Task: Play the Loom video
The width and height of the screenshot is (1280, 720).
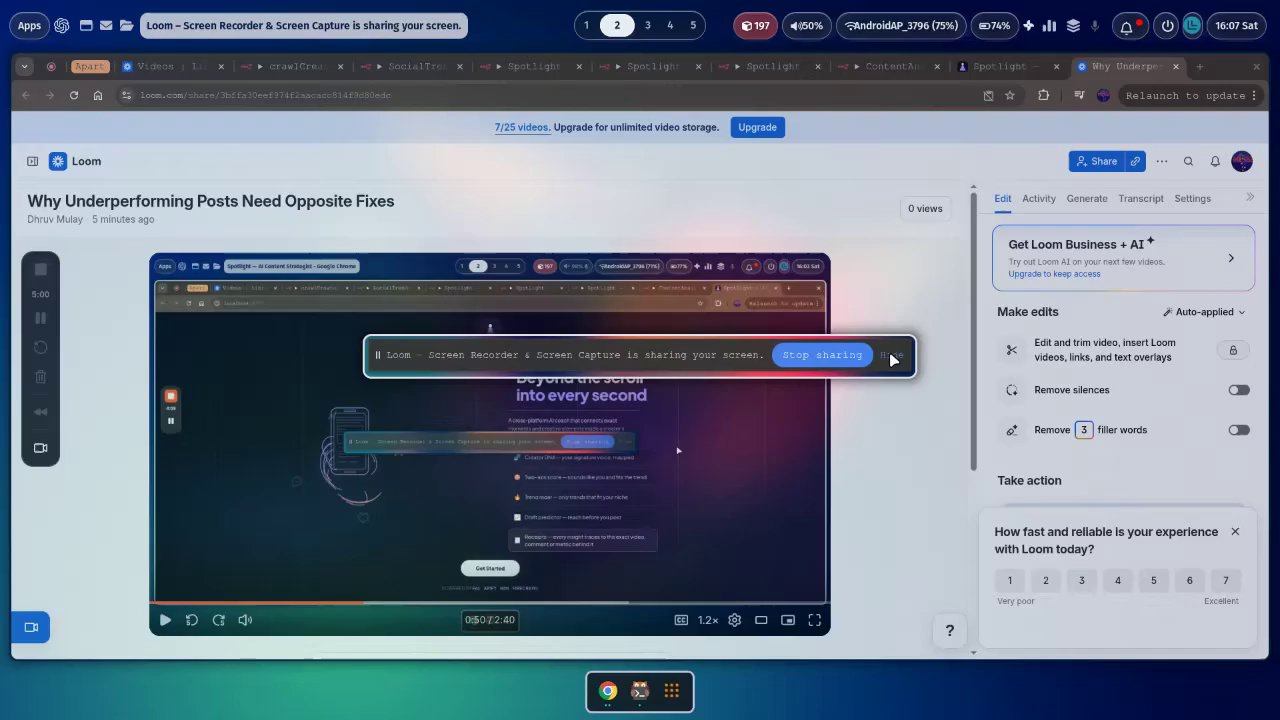Action: click(165, 620)
